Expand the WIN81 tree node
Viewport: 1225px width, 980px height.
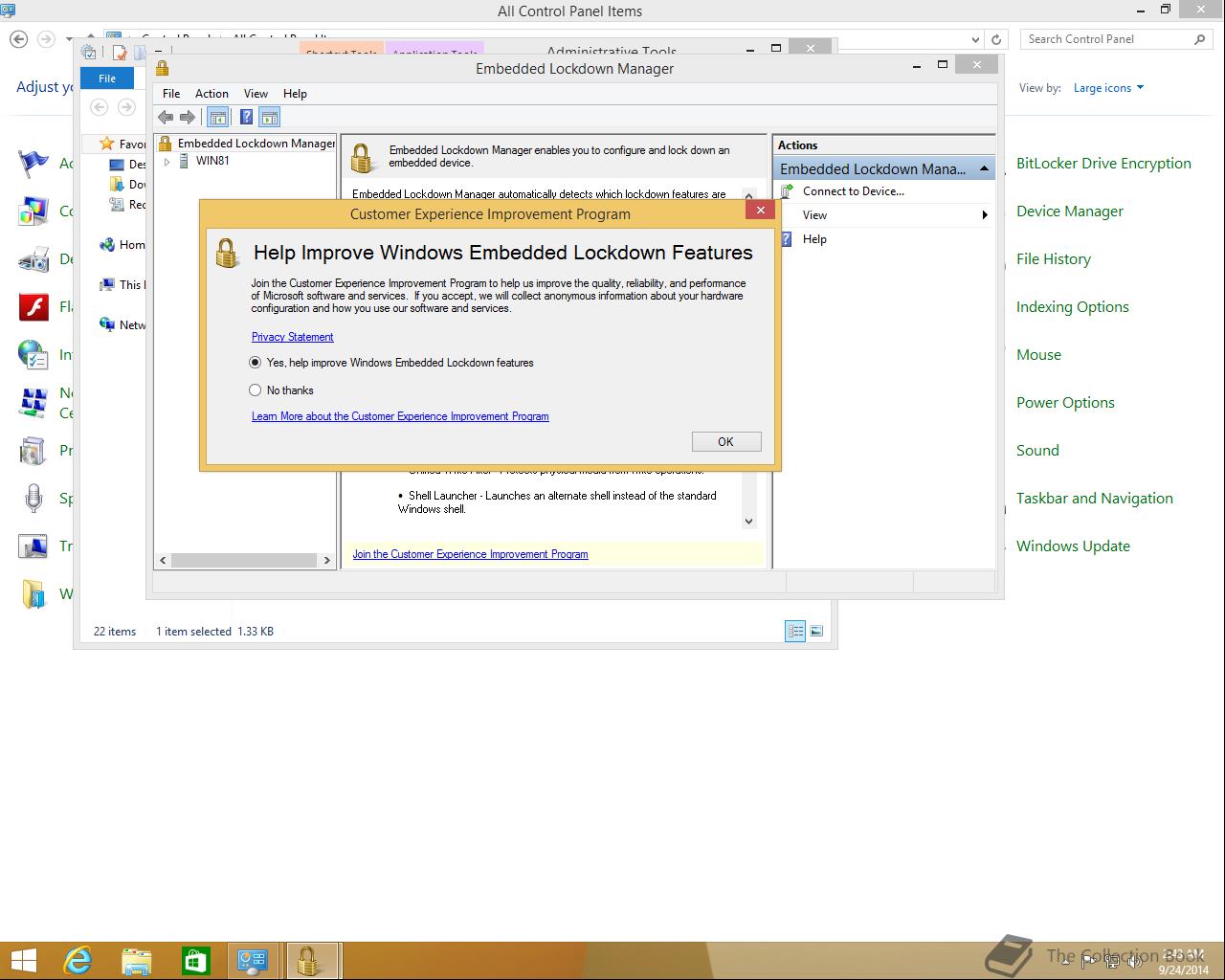click(167, 162)
